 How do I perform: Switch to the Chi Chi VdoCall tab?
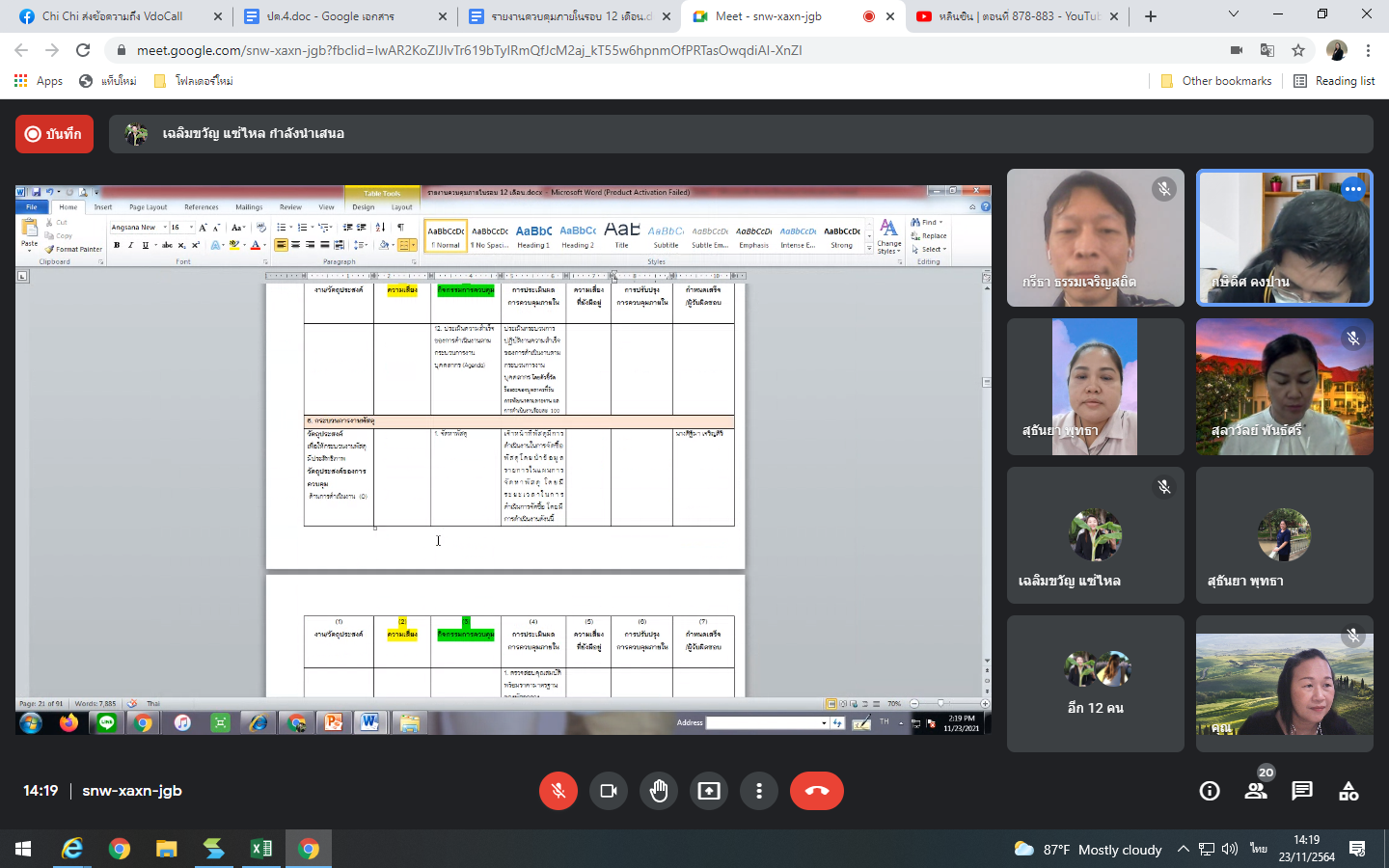point(114,16)
